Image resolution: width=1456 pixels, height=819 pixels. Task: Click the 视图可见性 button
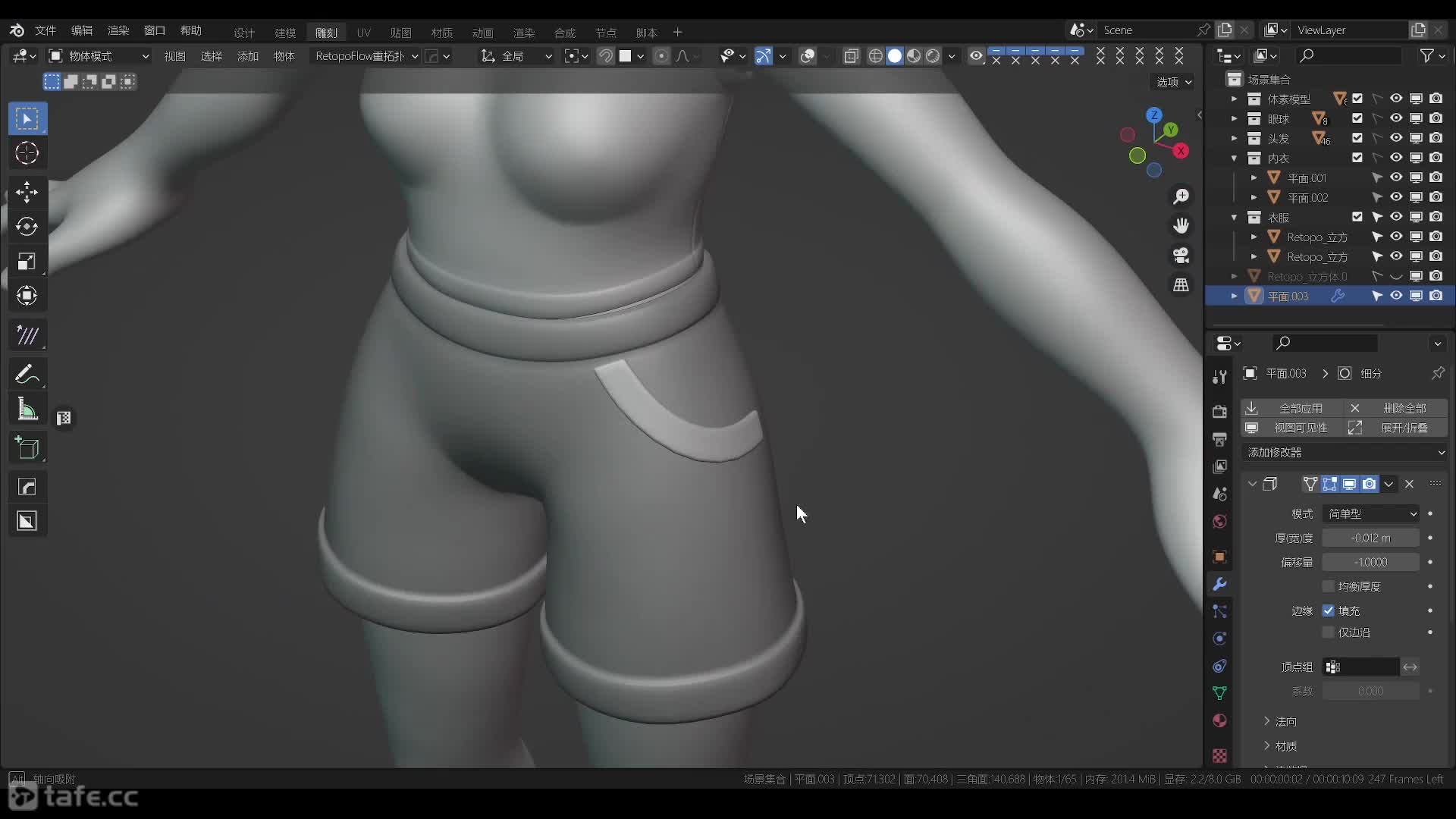coord(1292,428)
